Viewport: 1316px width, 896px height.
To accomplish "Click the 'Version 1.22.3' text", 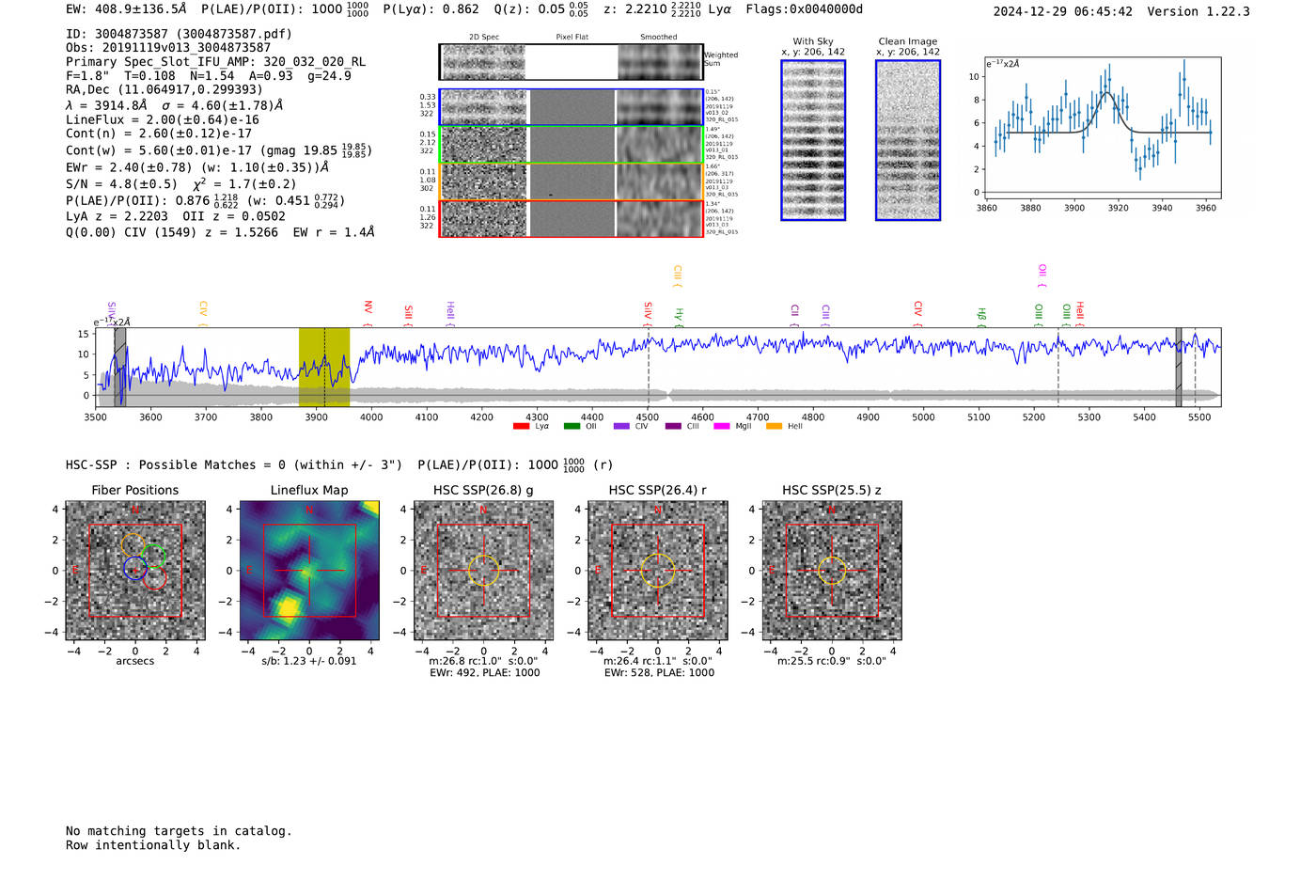I will pos(1198,11).
